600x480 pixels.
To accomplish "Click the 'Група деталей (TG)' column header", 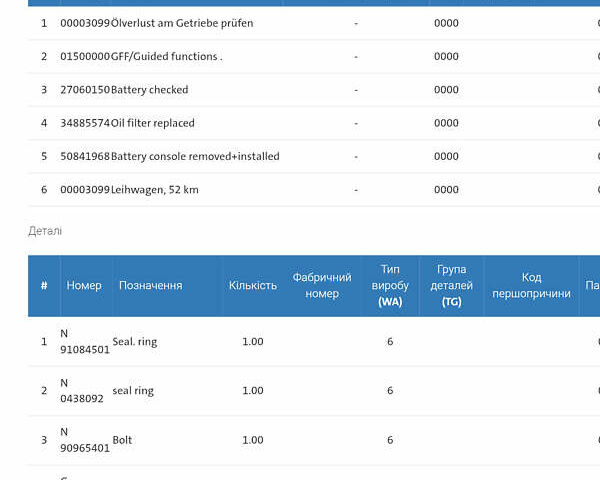I will 451,286.
